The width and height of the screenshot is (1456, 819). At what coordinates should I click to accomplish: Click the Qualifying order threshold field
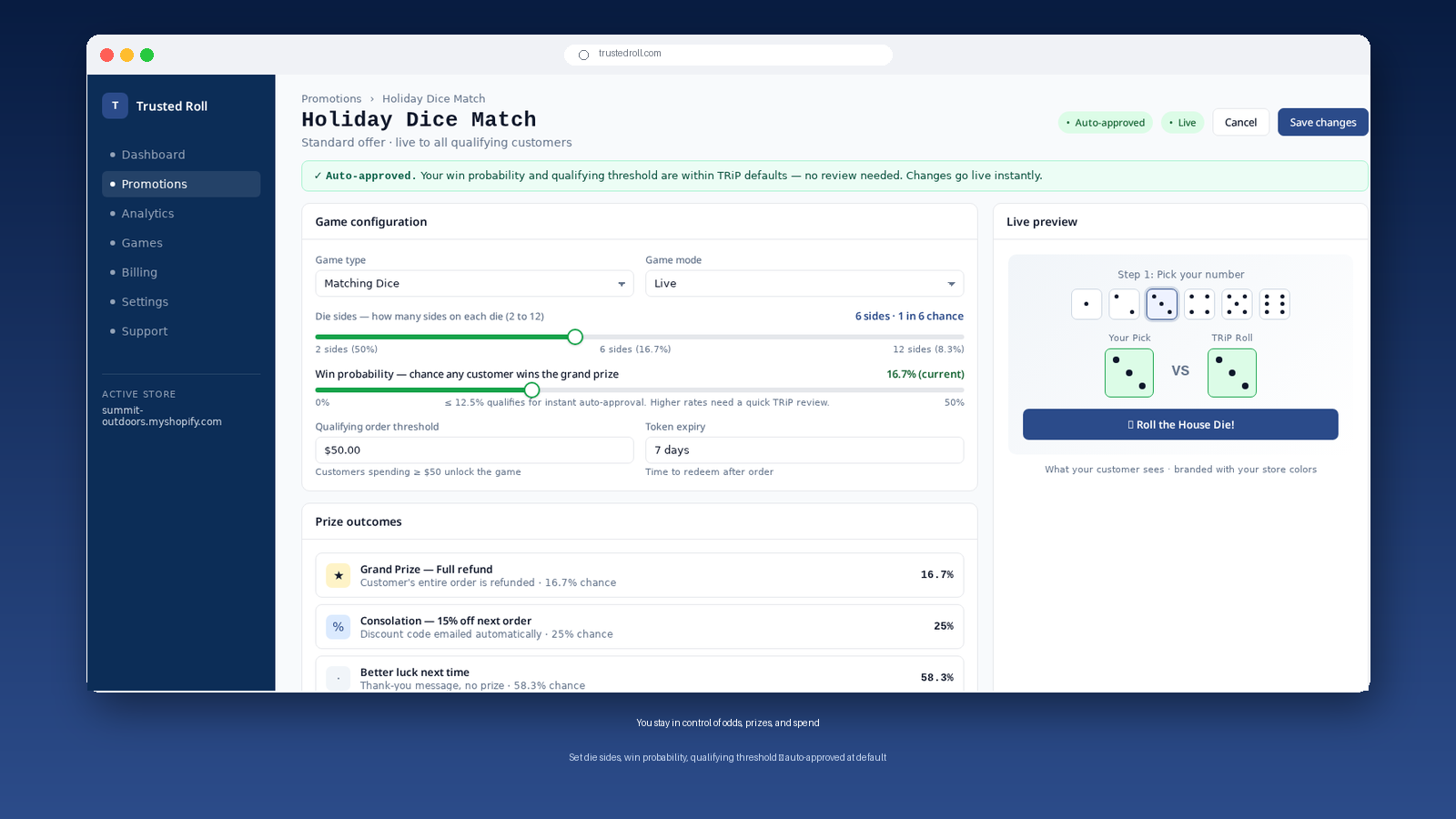pos(474,450)
